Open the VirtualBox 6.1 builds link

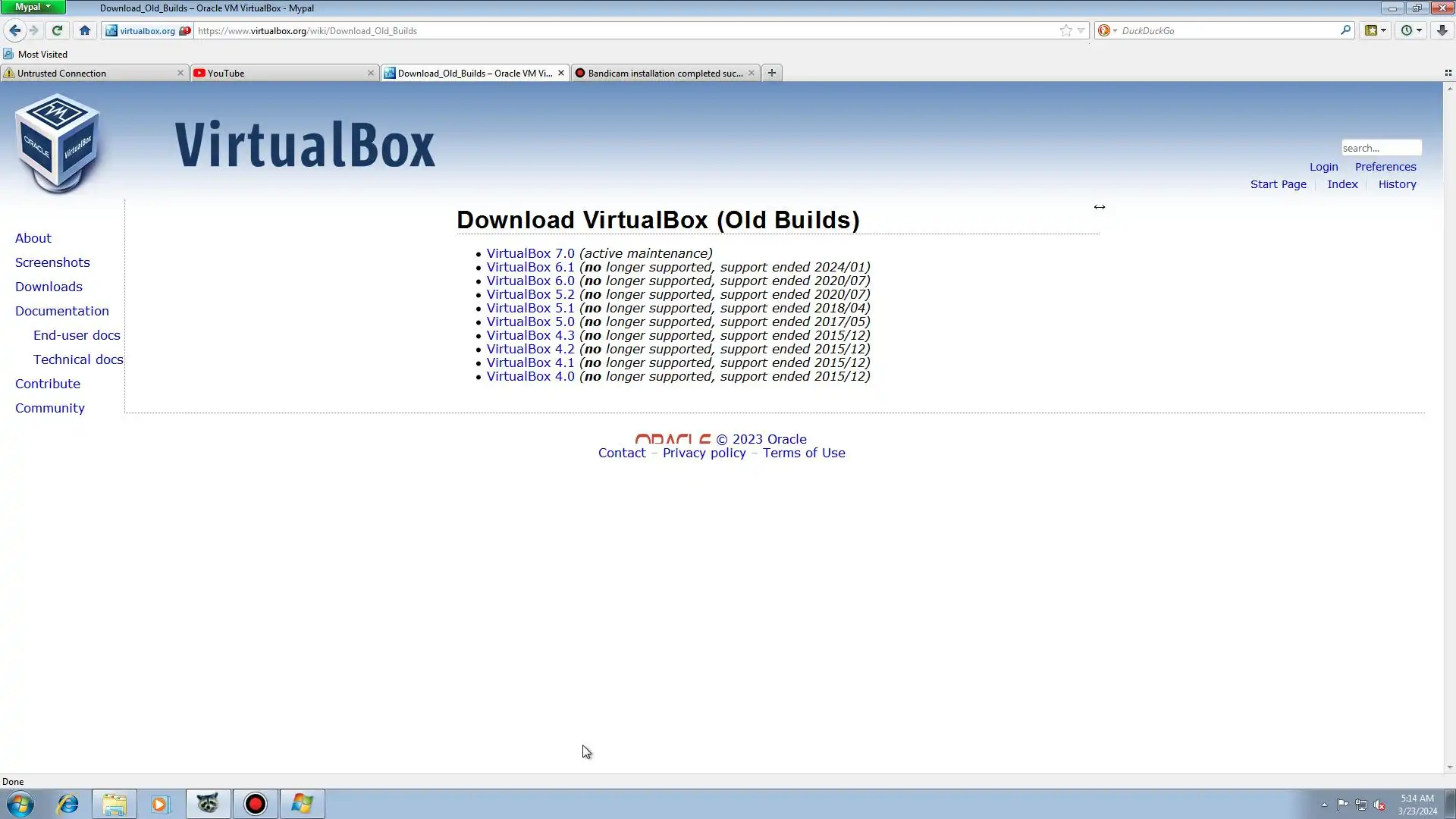pos(530,267)
